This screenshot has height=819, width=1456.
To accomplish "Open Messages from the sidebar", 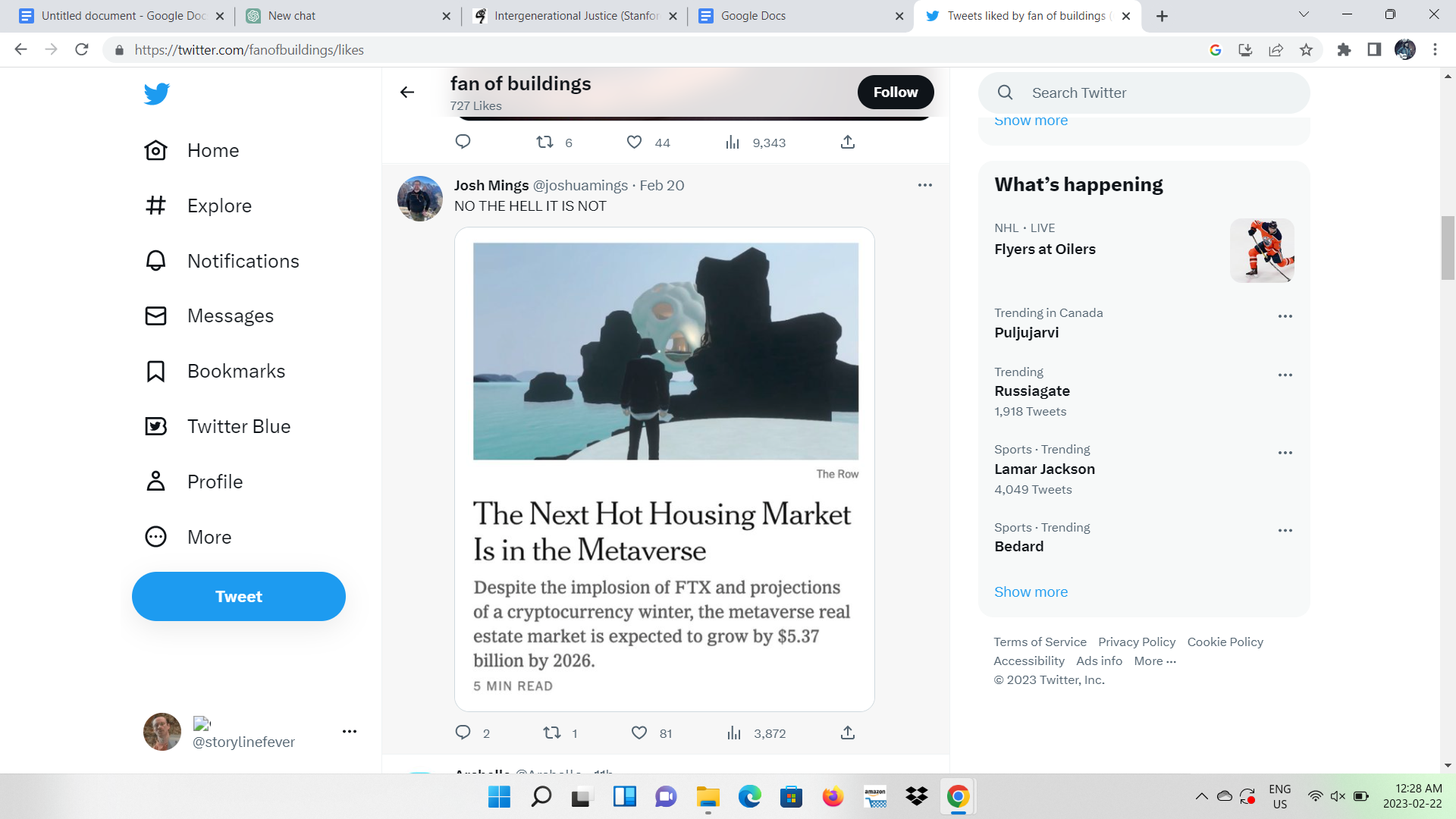I will pyautogui.click(x=209, y=315).
